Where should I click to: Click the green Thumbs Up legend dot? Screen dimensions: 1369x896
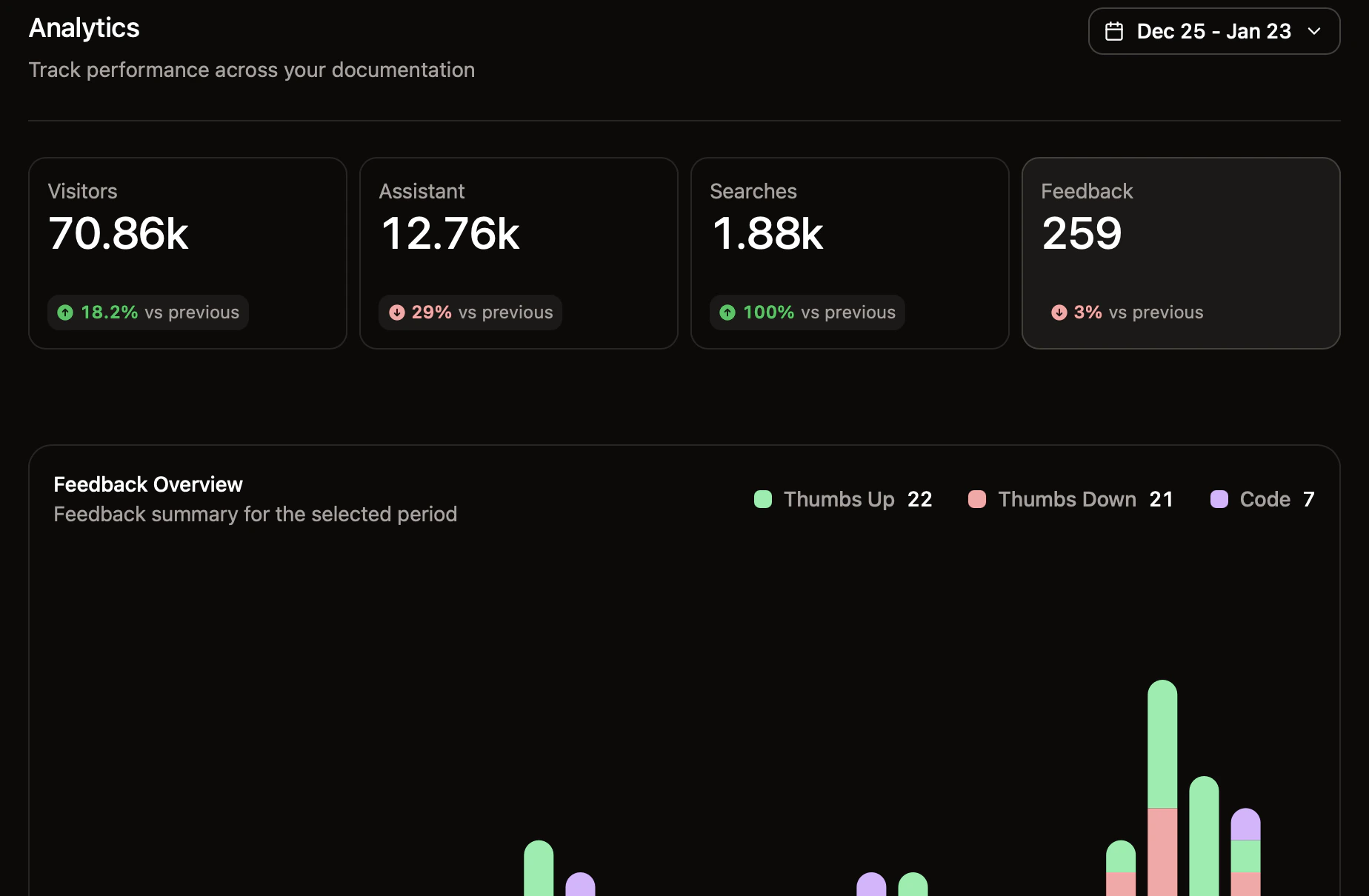coord(763,499)
